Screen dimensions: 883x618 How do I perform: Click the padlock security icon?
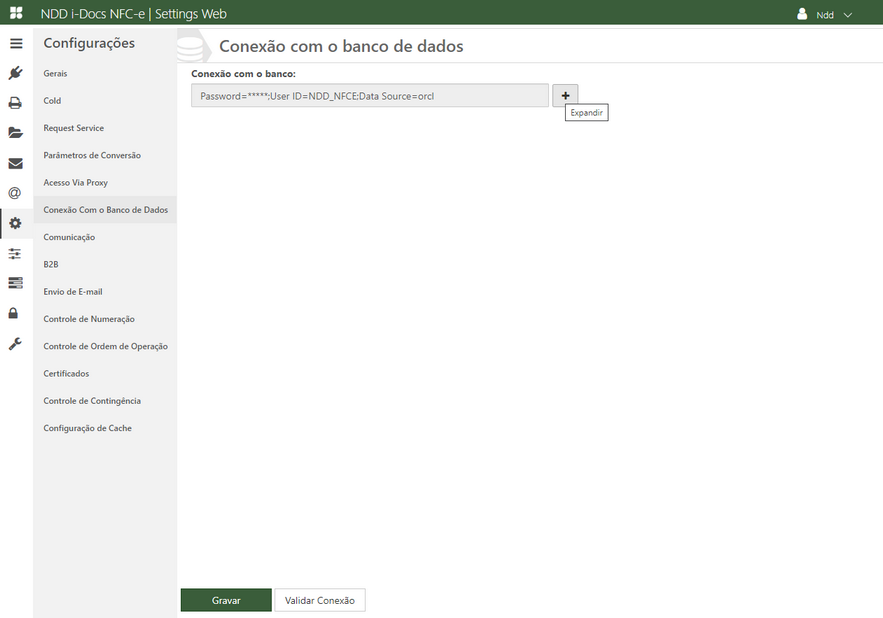[15, 313]
